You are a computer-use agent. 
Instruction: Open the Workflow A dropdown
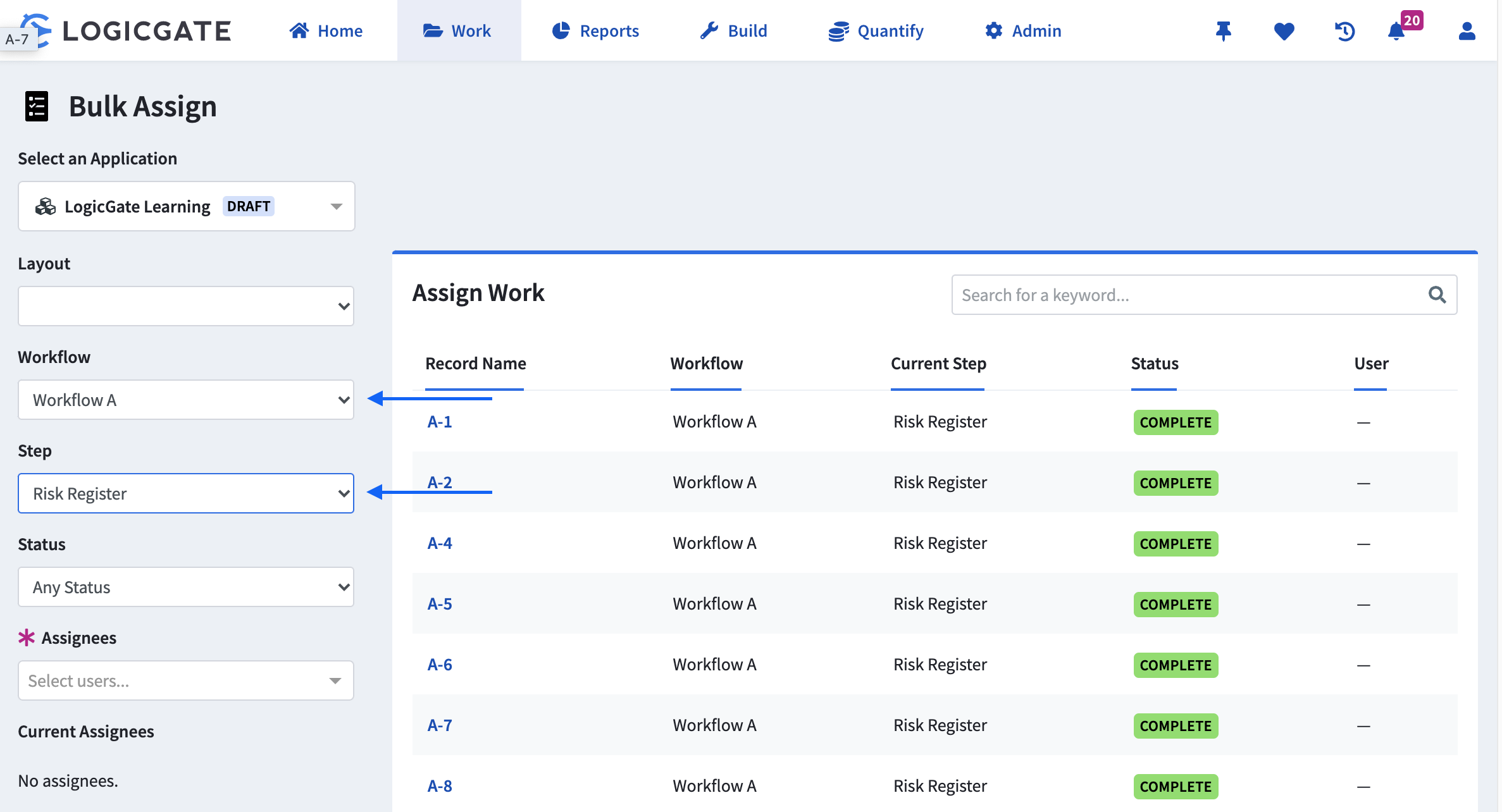[186, 400]
